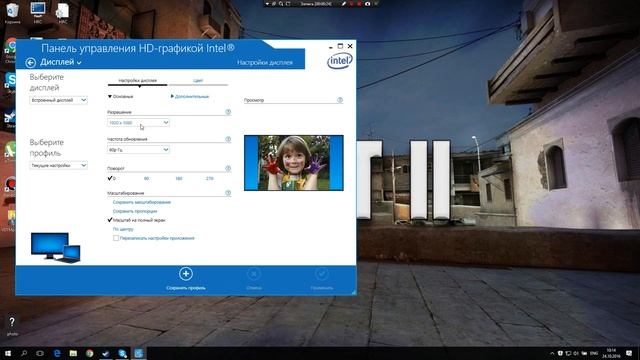Viewport: 640px width, 360px height.
Task: Enable Переписать настройки приложения checkbox
Action: [116, 238]
